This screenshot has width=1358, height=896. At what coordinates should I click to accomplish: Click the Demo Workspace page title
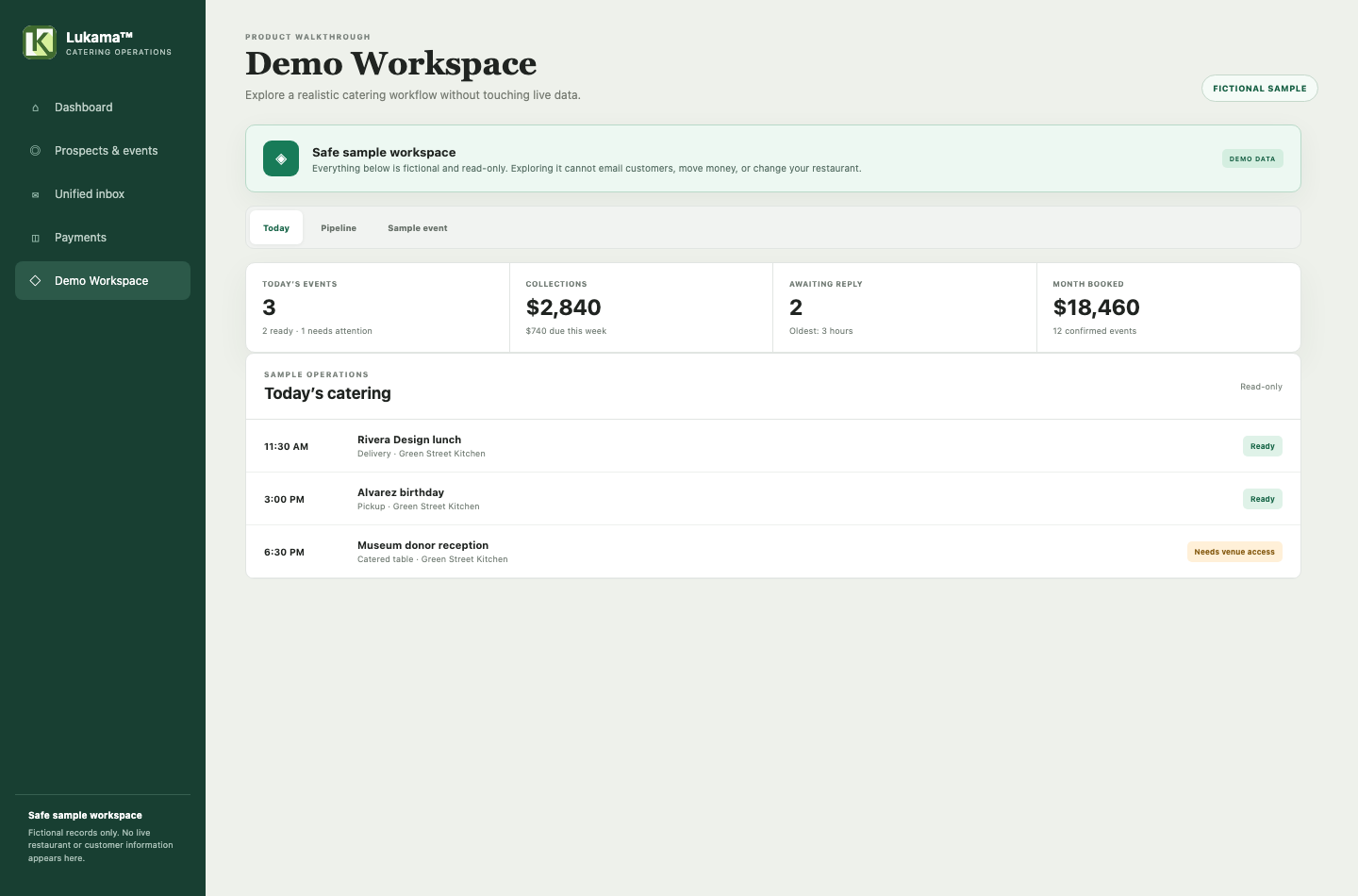tap(390, 63)
